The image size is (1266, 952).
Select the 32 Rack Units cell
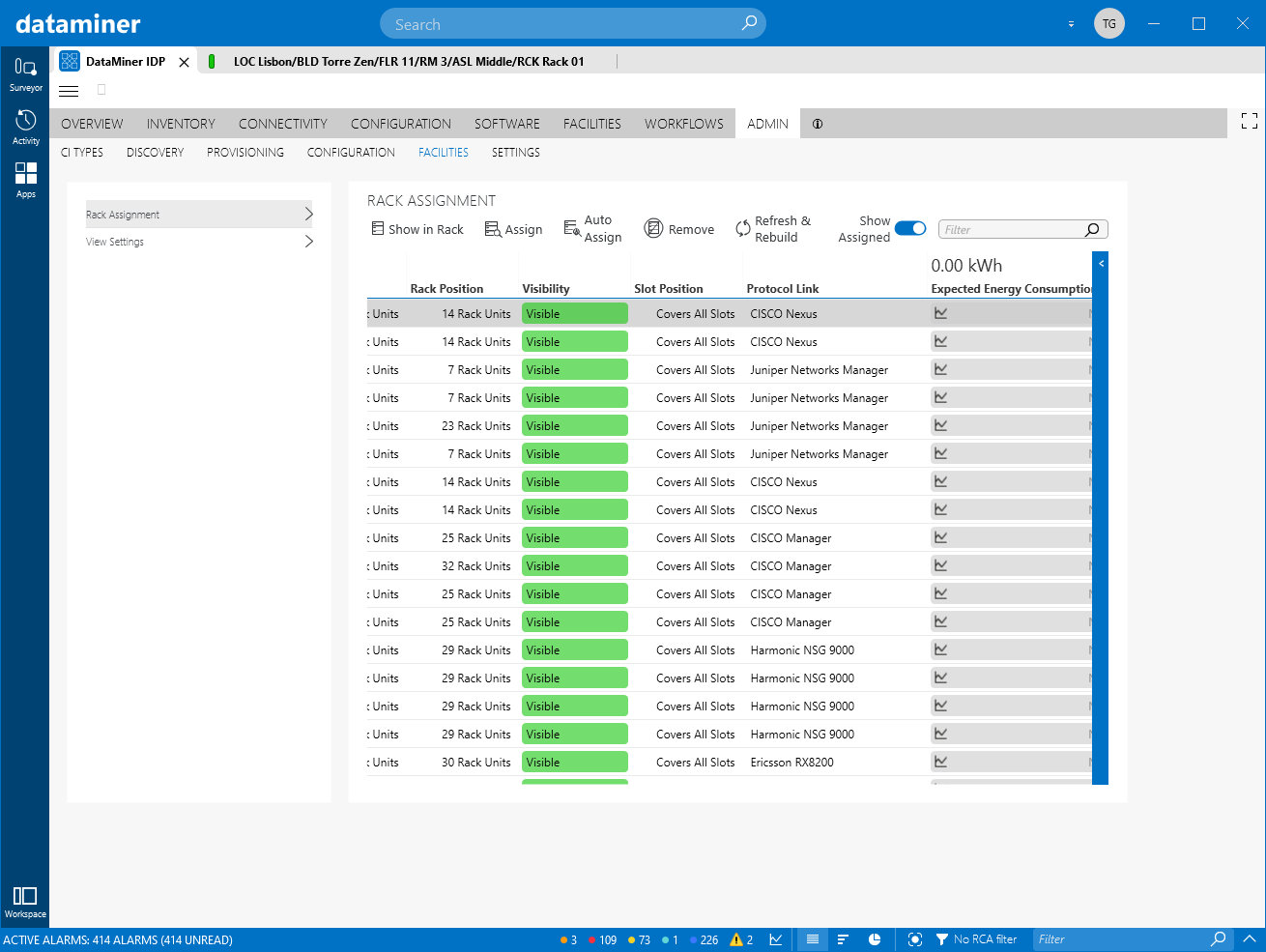click(475, 566)
